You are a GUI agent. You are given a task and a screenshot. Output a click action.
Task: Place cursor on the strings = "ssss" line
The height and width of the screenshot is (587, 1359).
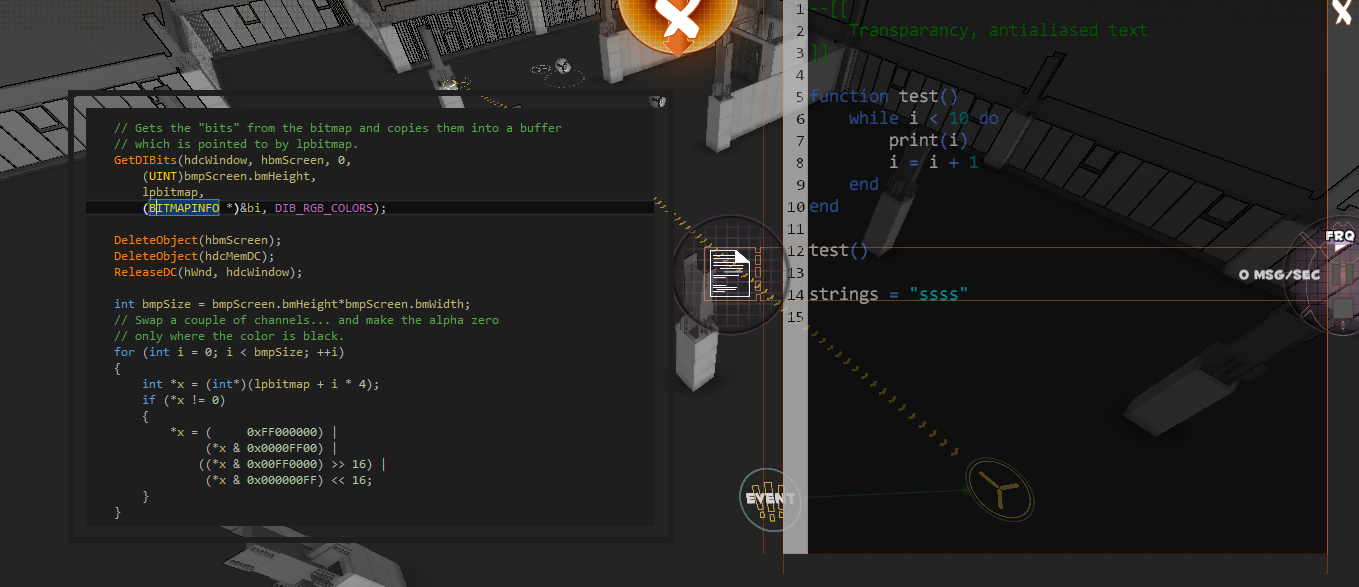888,294
